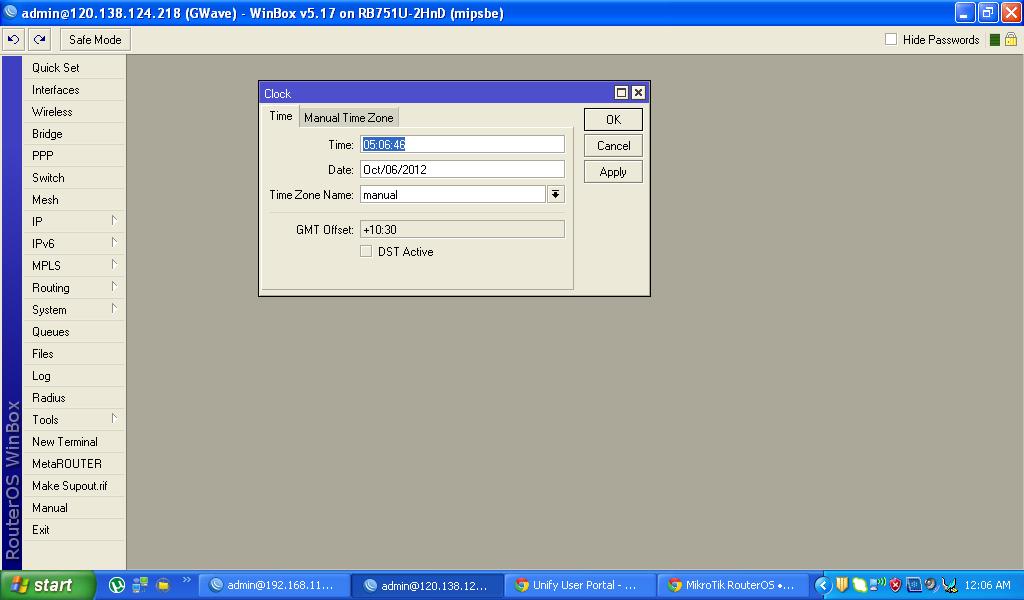Click Cancel in the Clock dialog
The width and height of the screenshot is (1024, 600).
pos(613,146)
